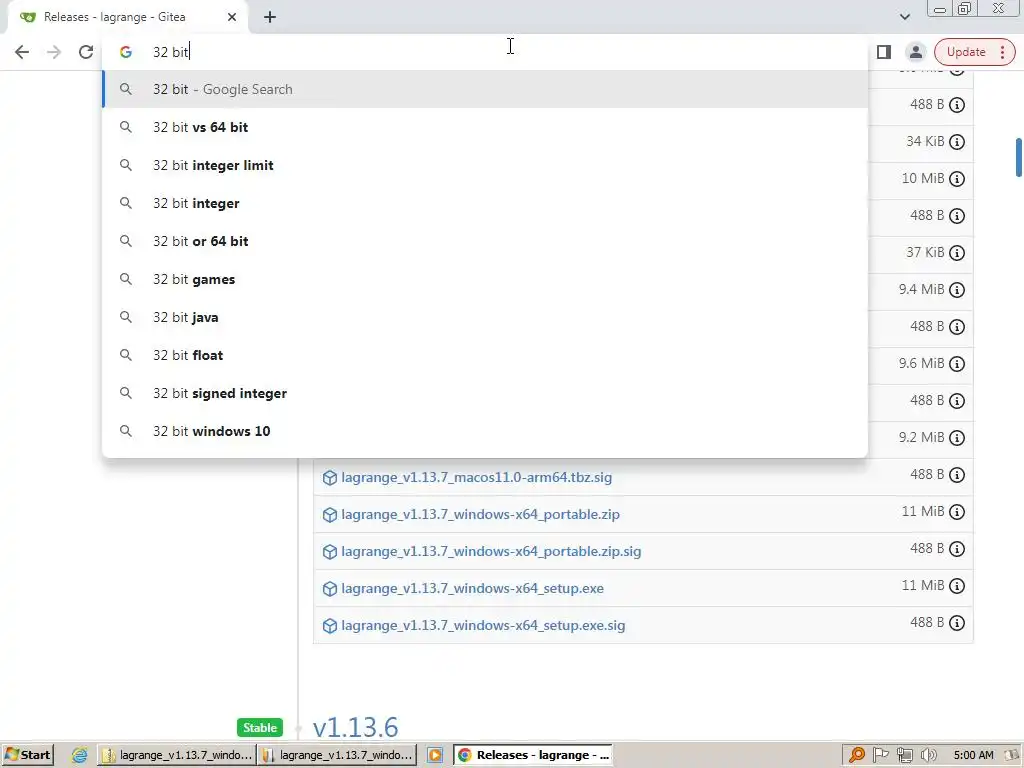Pick the '32 bit games' suggestion
This screenshot has width=1024, height=768.
click(485, 280)
